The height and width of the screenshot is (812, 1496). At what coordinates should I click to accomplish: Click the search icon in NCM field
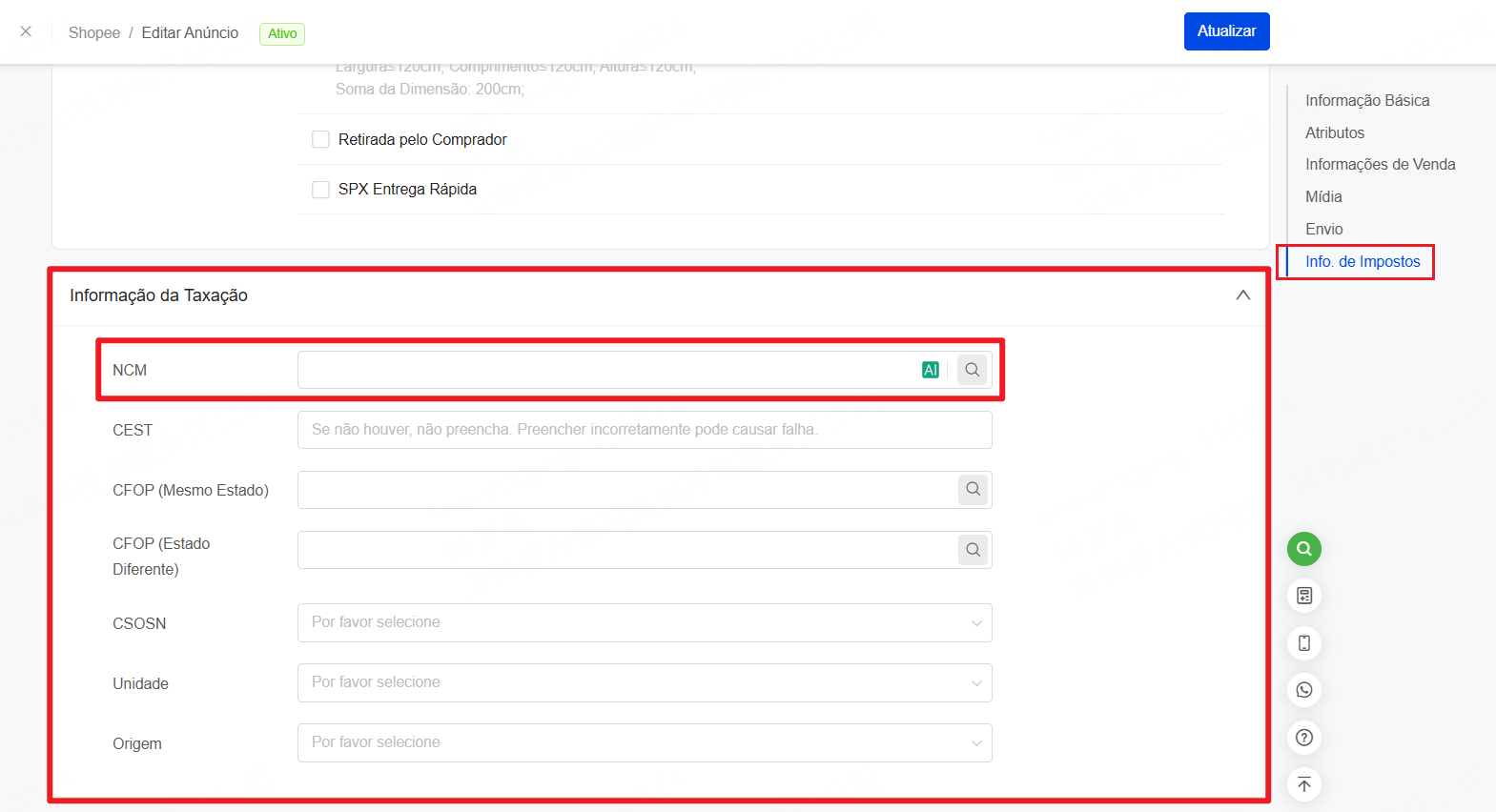click(972, 370)
